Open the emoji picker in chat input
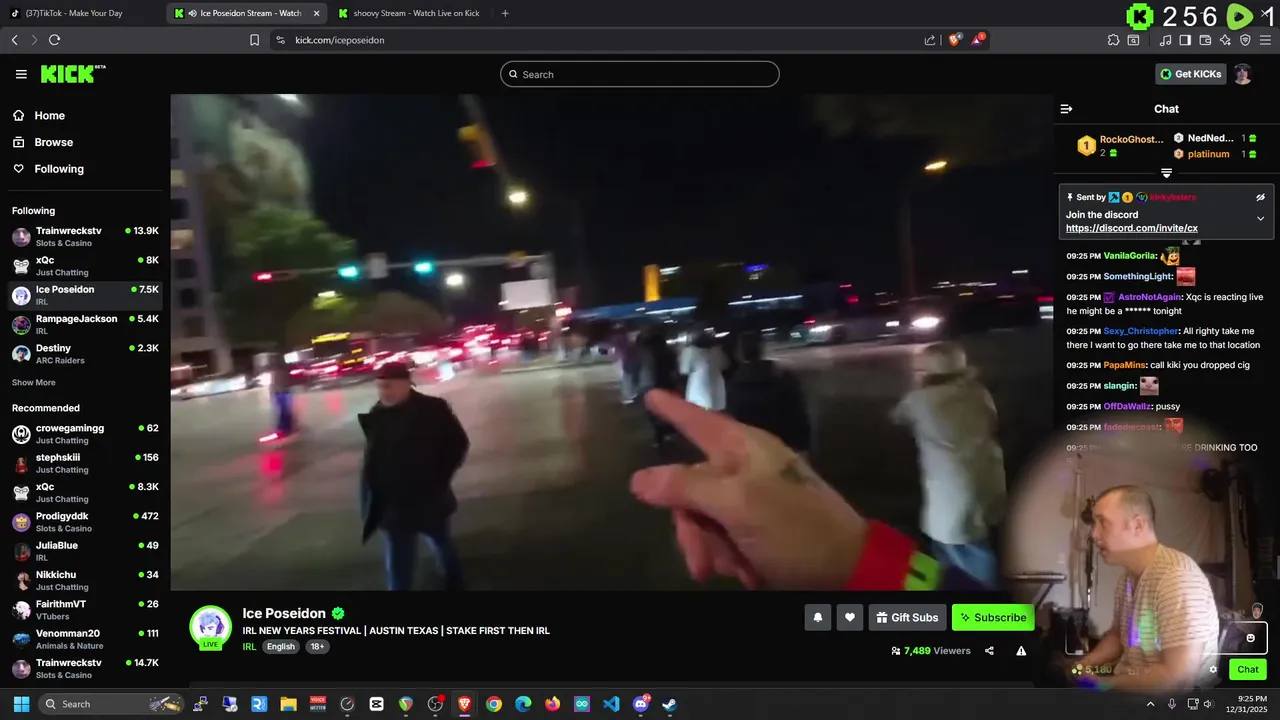1280x720 pixels. pos(1250,638)
